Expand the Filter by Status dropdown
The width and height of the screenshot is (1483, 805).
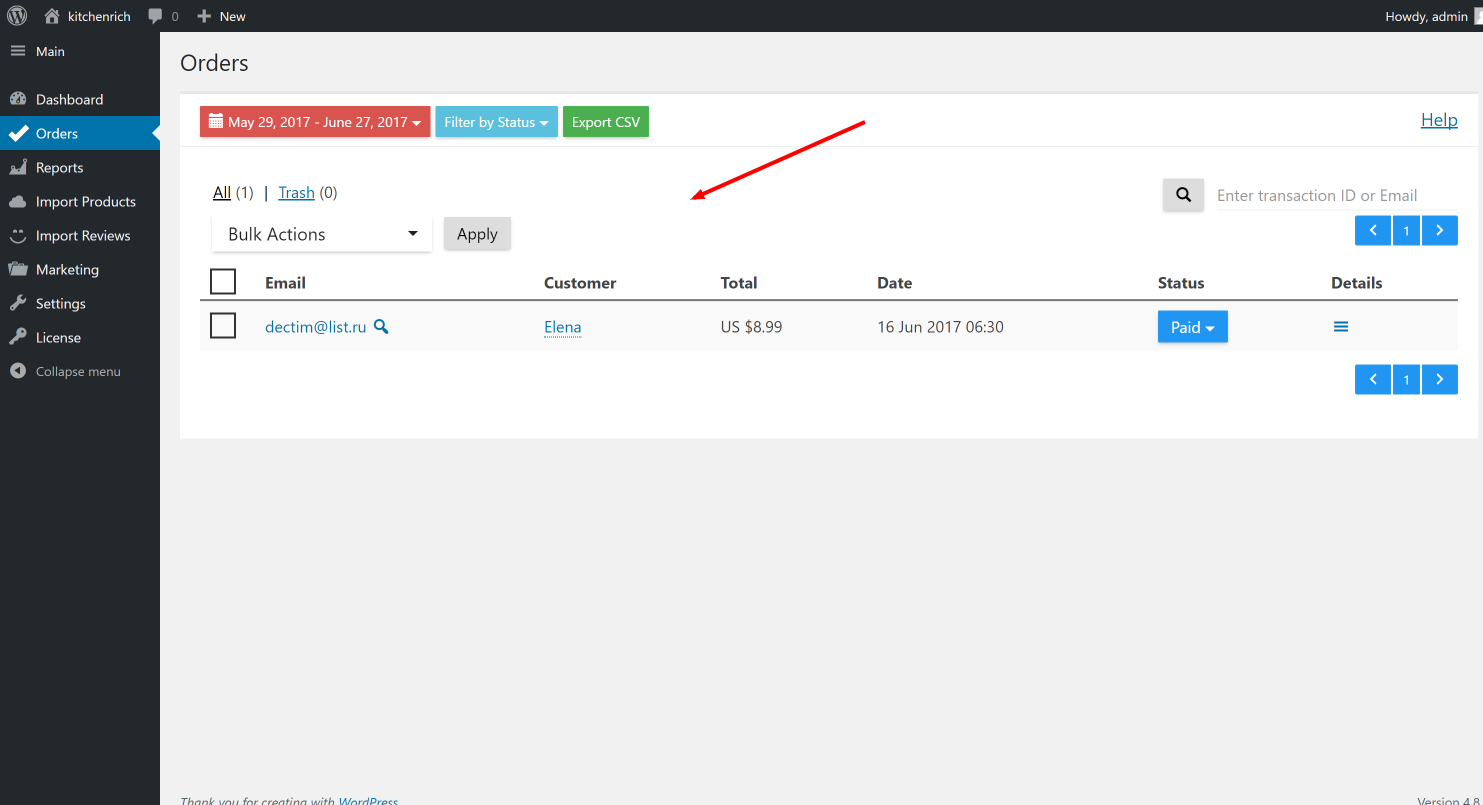pos(496,122)
